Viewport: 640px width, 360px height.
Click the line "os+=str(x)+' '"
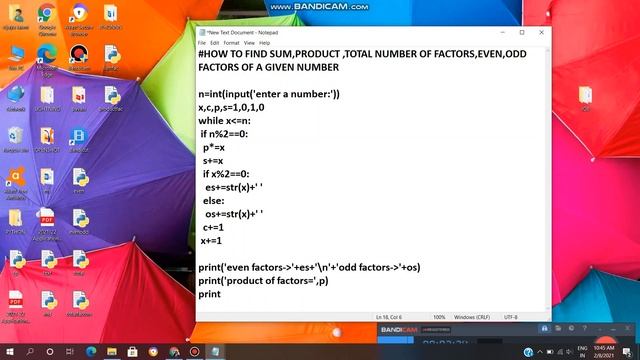[234, 214]
